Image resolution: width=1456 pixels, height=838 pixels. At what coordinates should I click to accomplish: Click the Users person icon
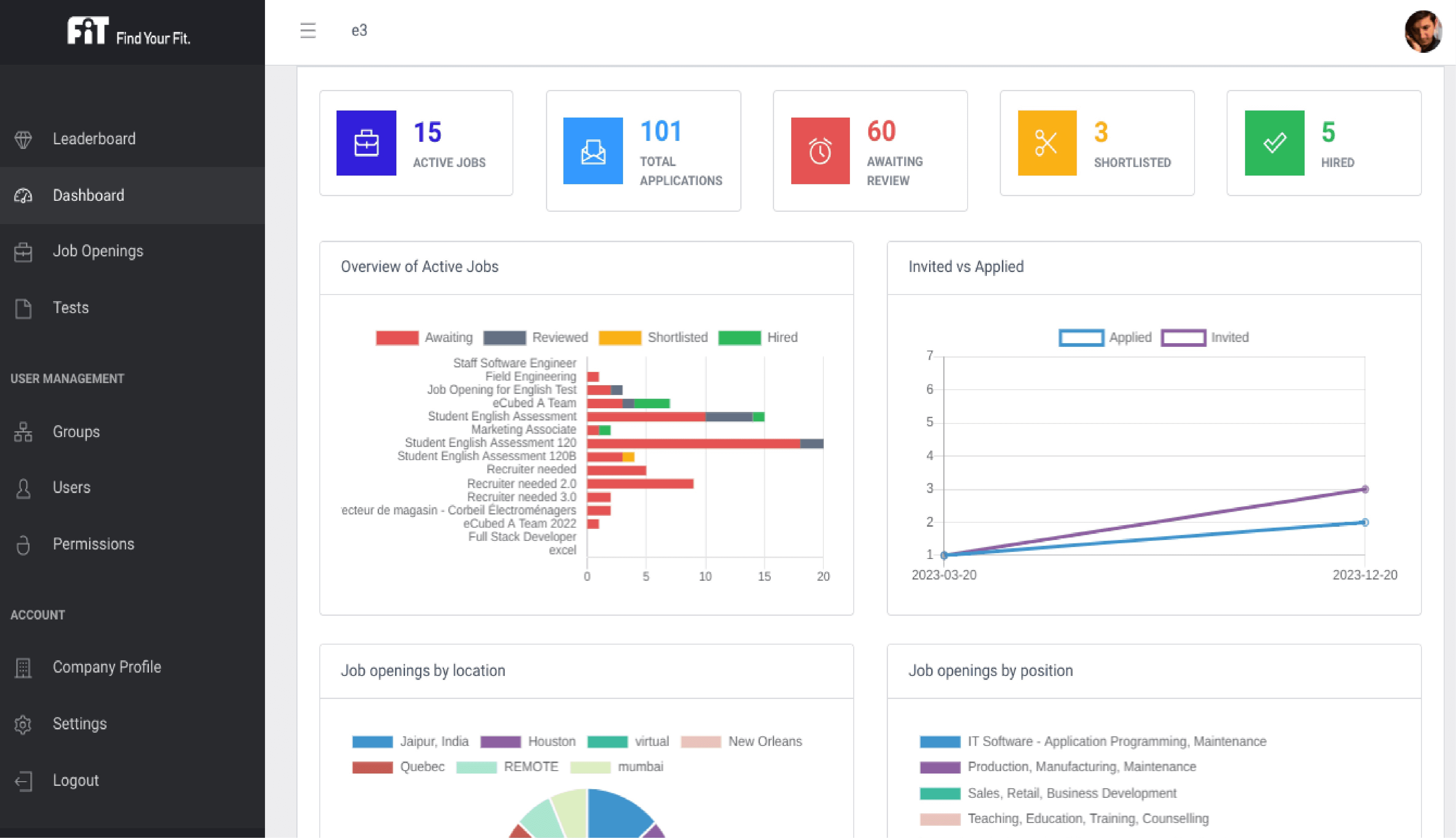pyautogui.click(x=23, y=488)
